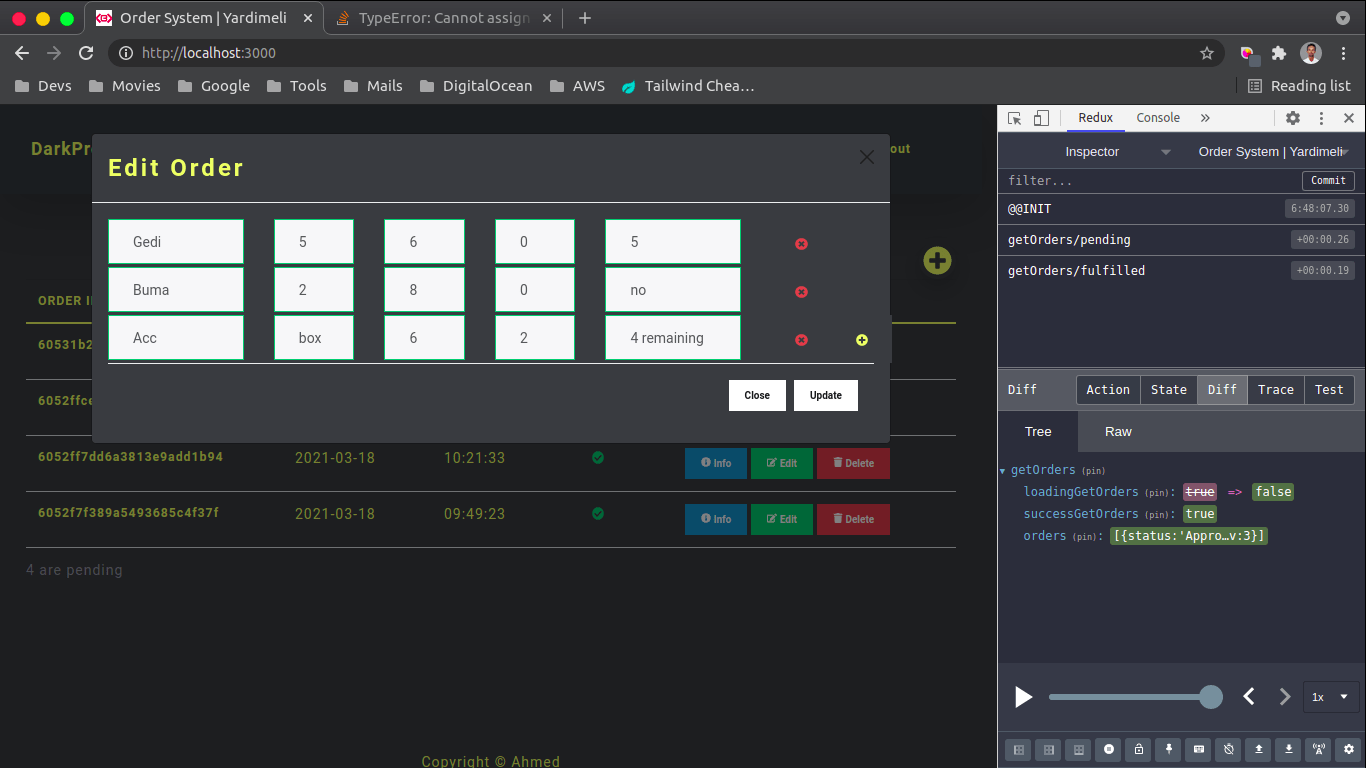Screen dimensions: 1366x768
Task: Open Redux DevTools settings at bottom
Action: 1349,749
